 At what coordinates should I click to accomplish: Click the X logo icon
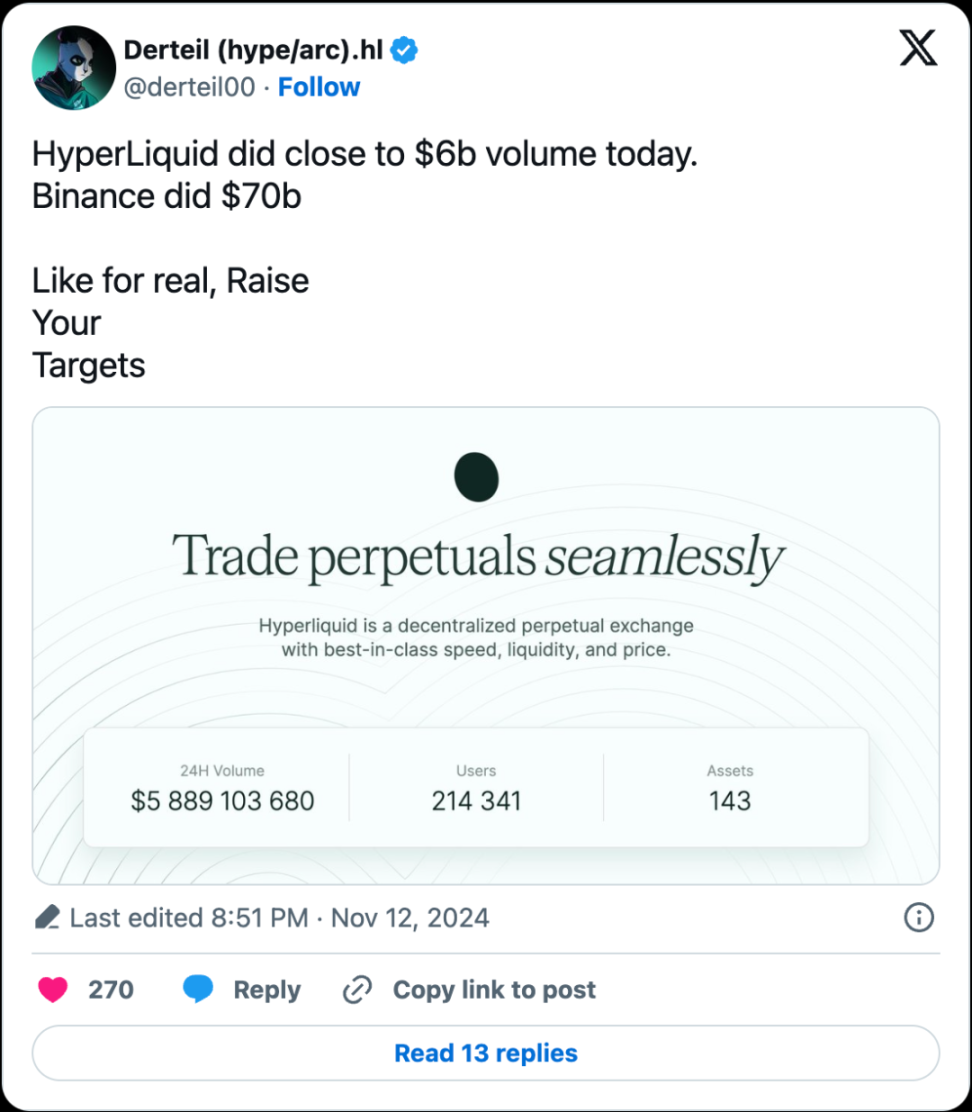(918, 48)
